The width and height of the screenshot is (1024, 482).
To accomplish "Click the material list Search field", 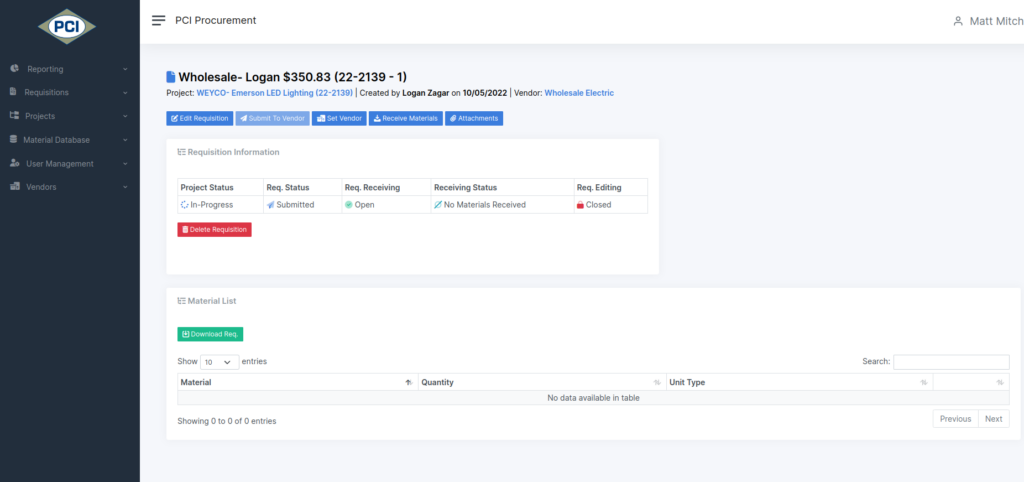I will click(x=950, y=362).
